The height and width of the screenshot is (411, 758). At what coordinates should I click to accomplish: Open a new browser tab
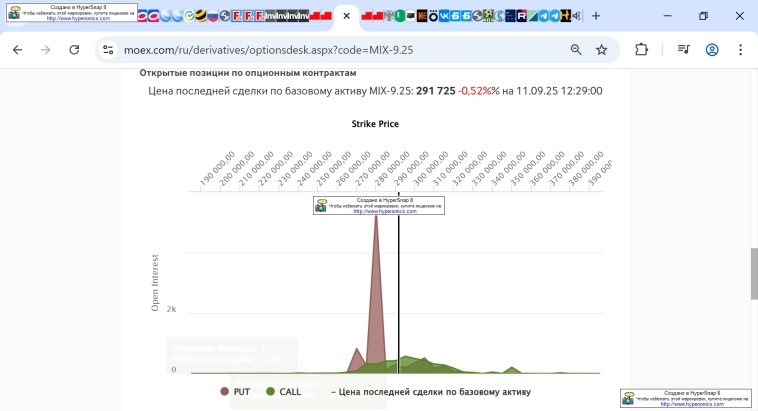596,16
